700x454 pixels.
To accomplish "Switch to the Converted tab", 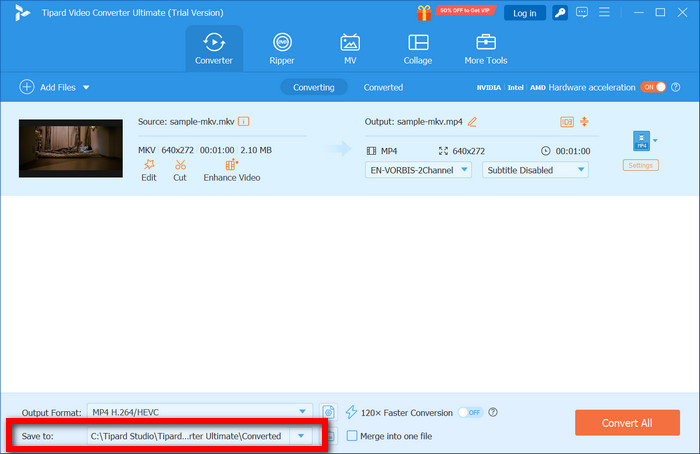I will coord(383,87).
